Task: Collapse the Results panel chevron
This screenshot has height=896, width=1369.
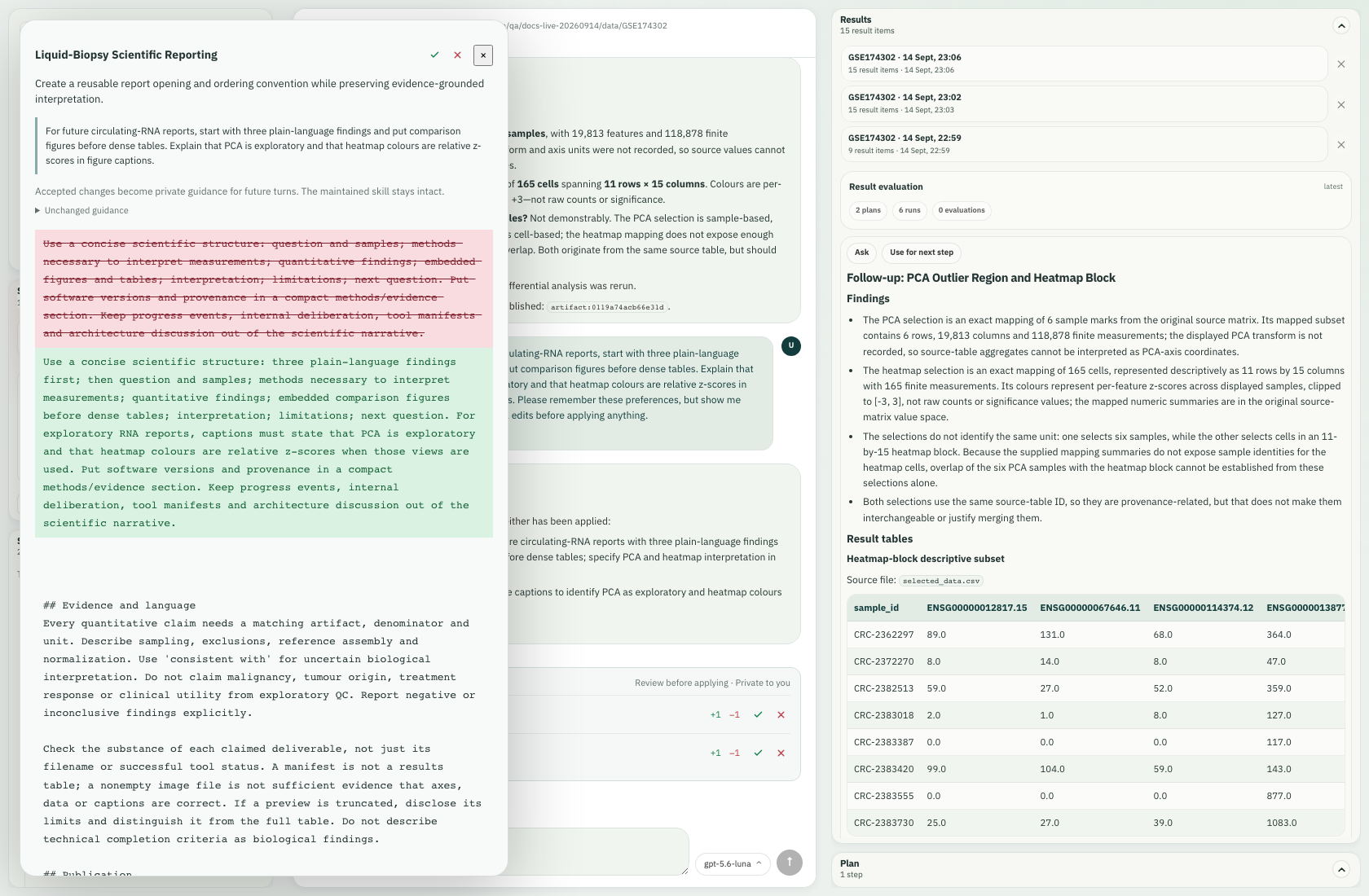Action: click(1340, 25)
